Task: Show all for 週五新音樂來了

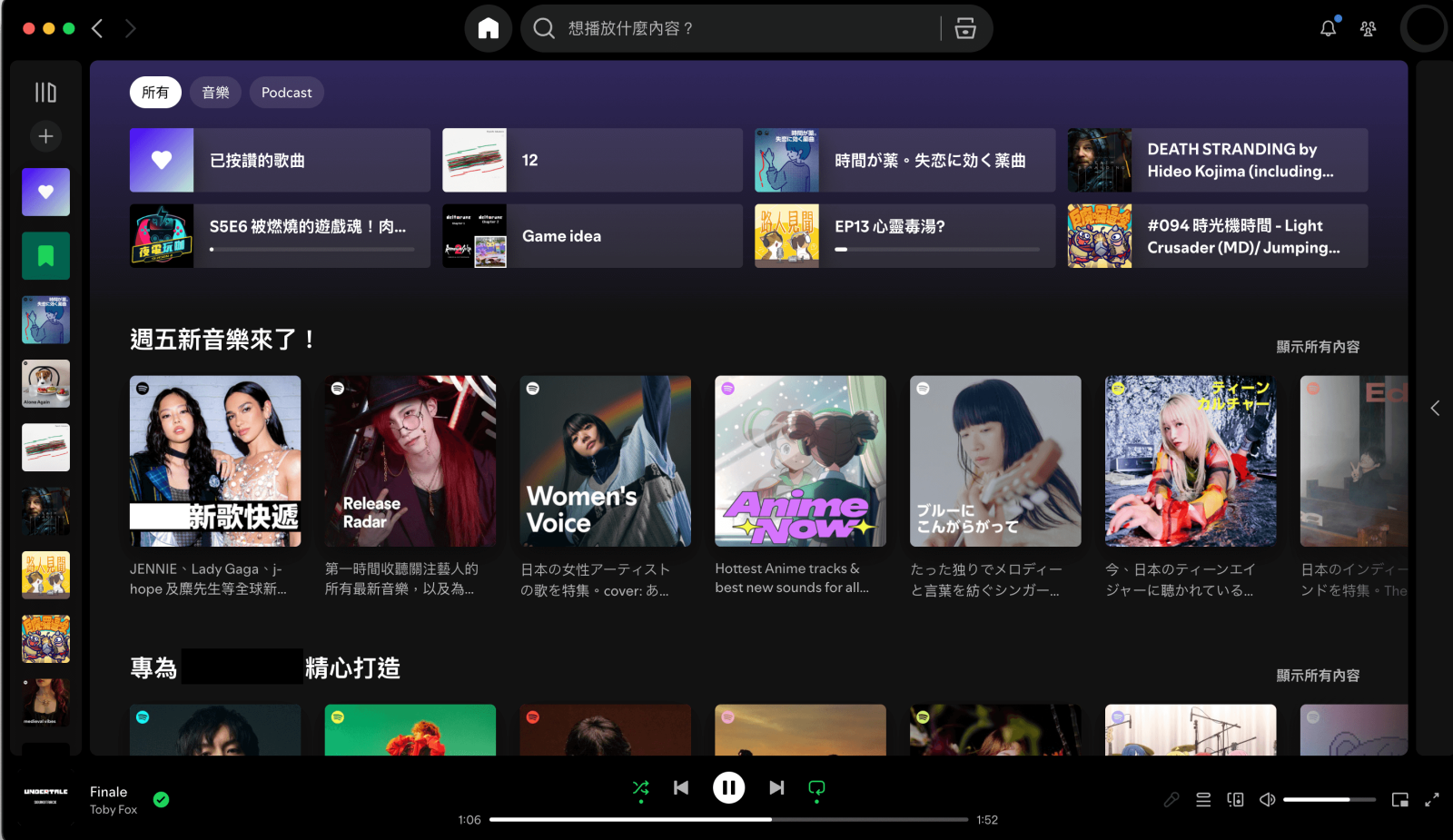Action: pyautogui.click(x=1318, y=347)
